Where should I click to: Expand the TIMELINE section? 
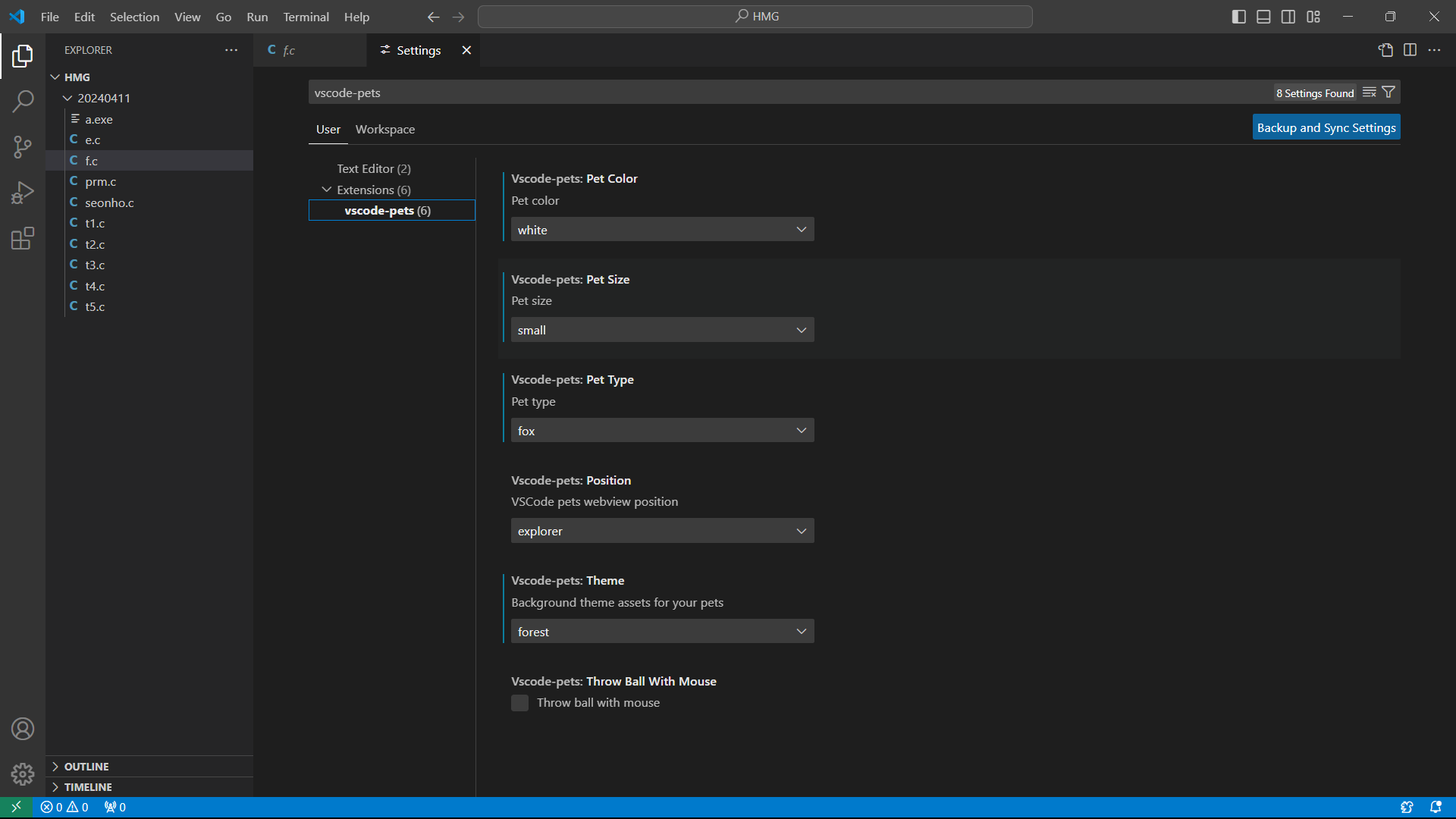pyautogui.click(x=149, y=787)
